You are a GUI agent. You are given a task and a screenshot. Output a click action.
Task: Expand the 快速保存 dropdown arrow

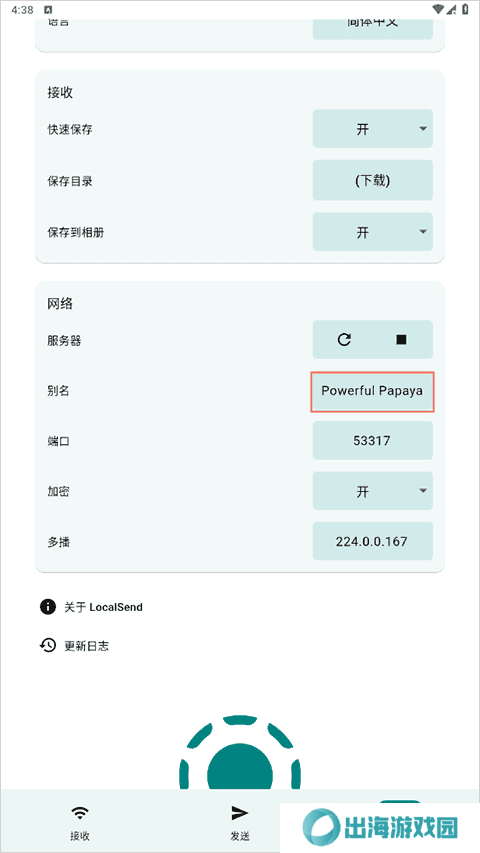423,129
